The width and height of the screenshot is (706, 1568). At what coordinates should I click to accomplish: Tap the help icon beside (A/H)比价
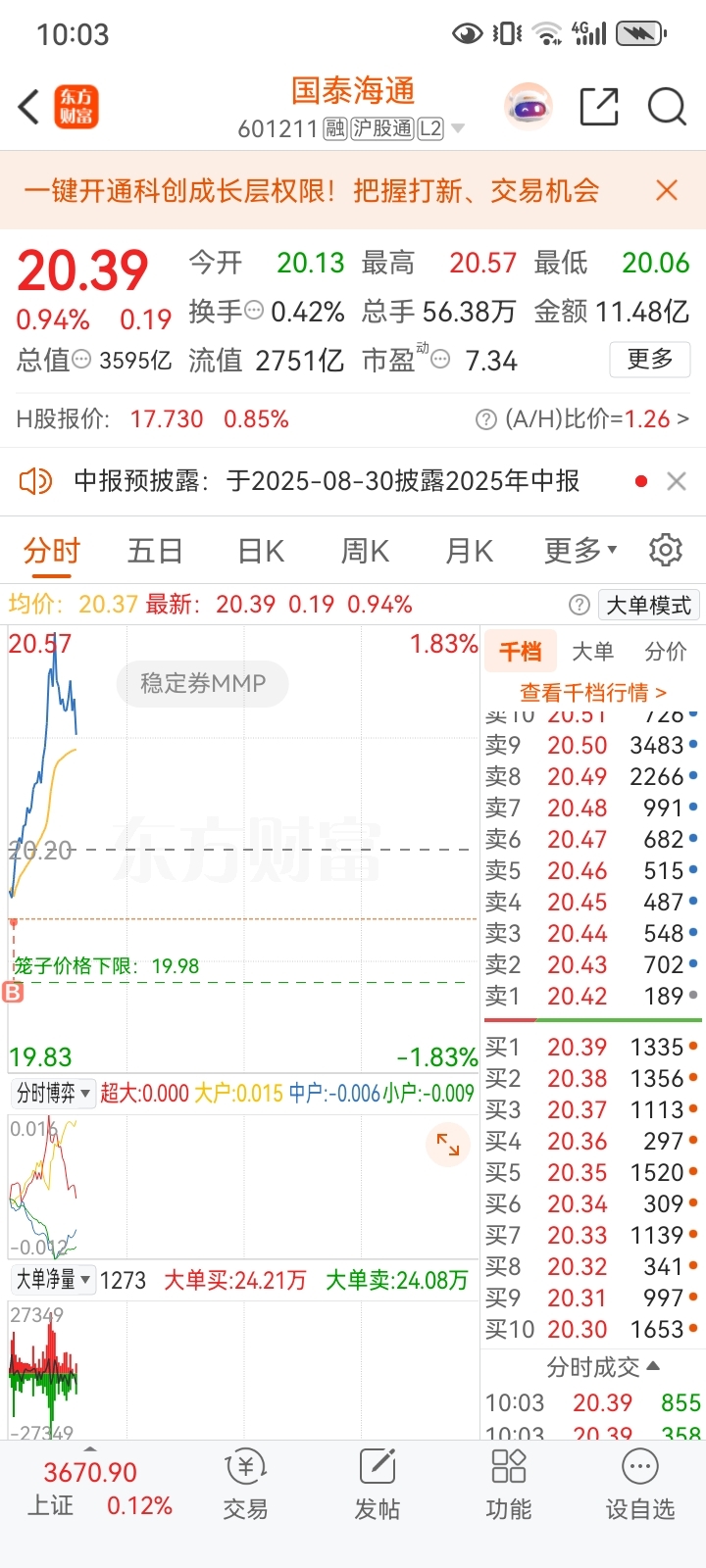tap(485, 419)
